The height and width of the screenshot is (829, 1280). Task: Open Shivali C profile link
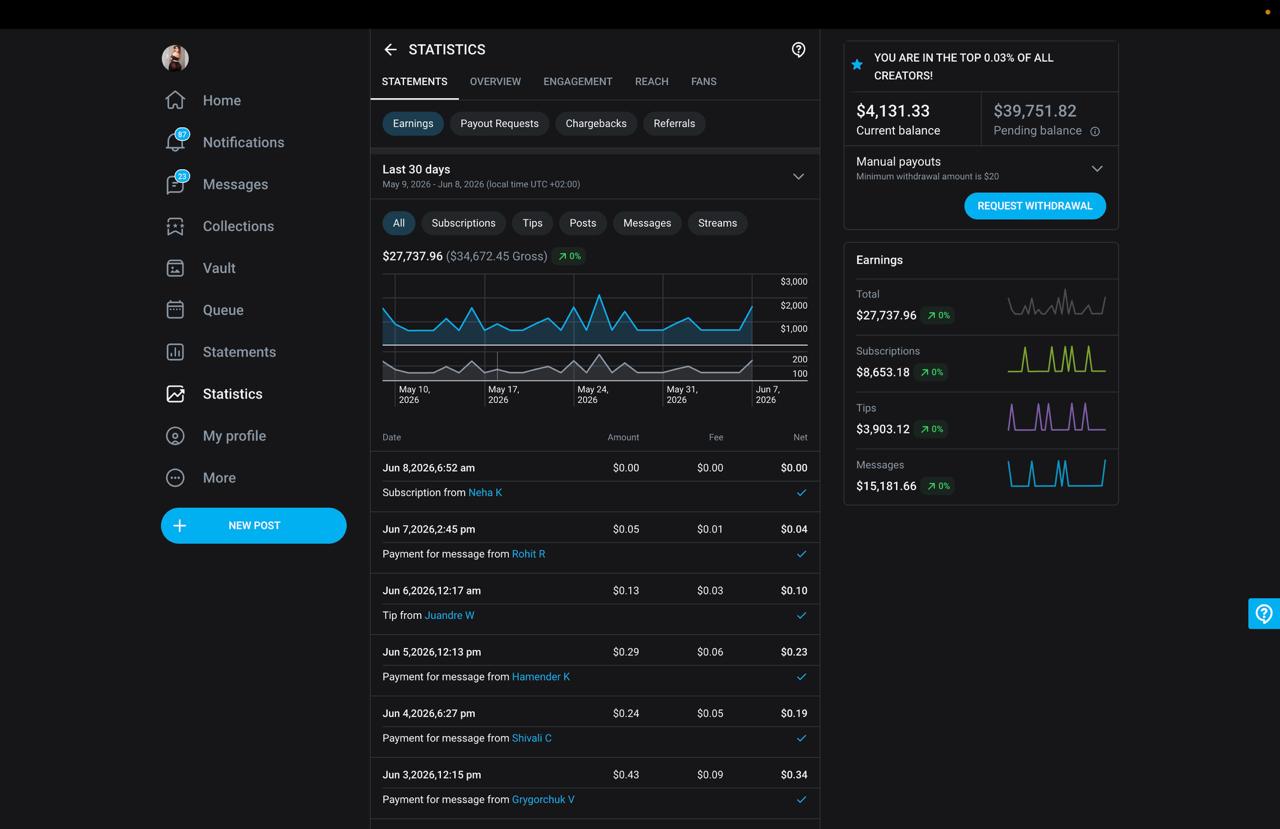(x=532, y=738)
